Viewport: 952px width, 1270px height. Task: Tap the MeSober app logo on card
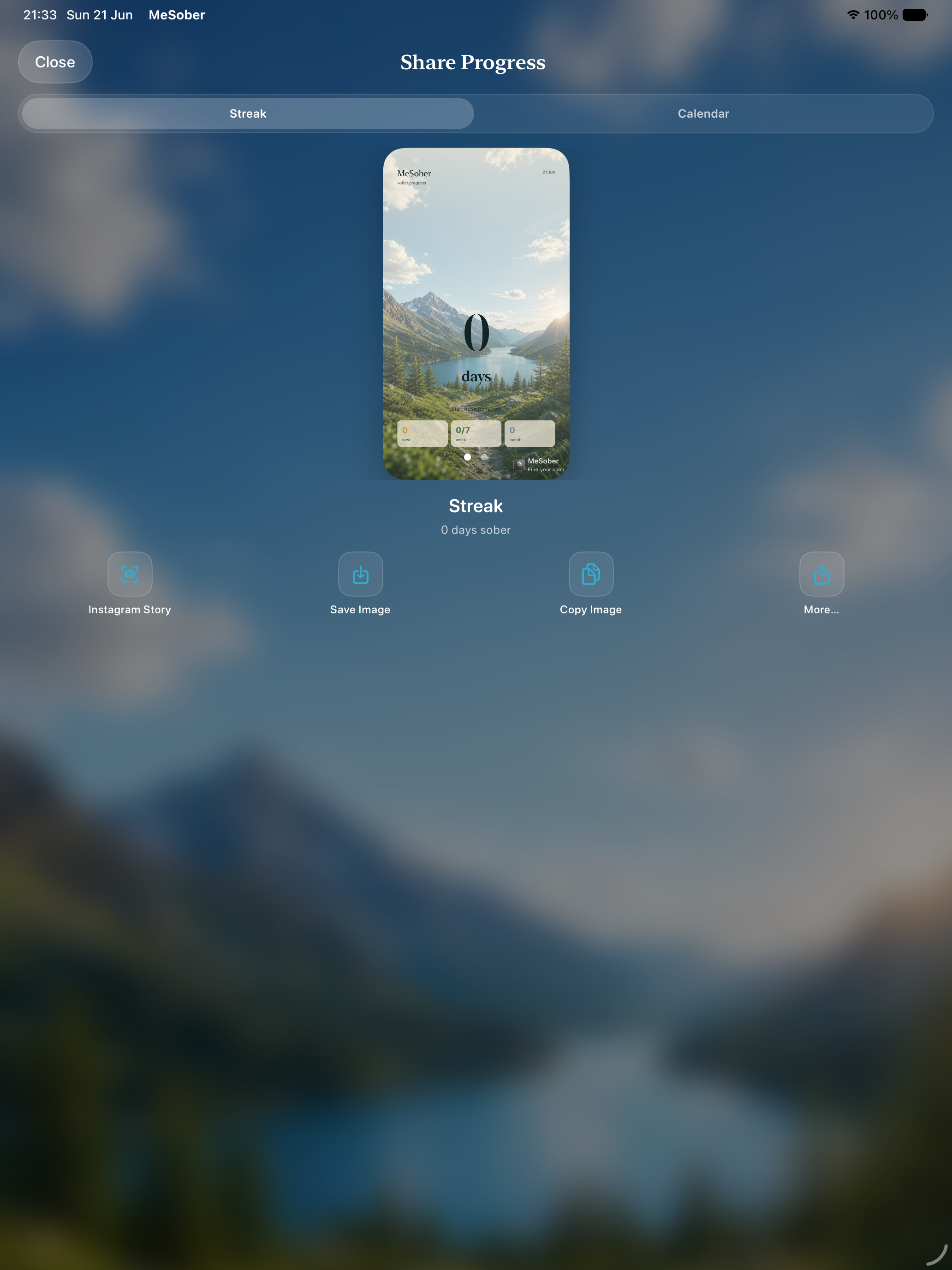519,464
